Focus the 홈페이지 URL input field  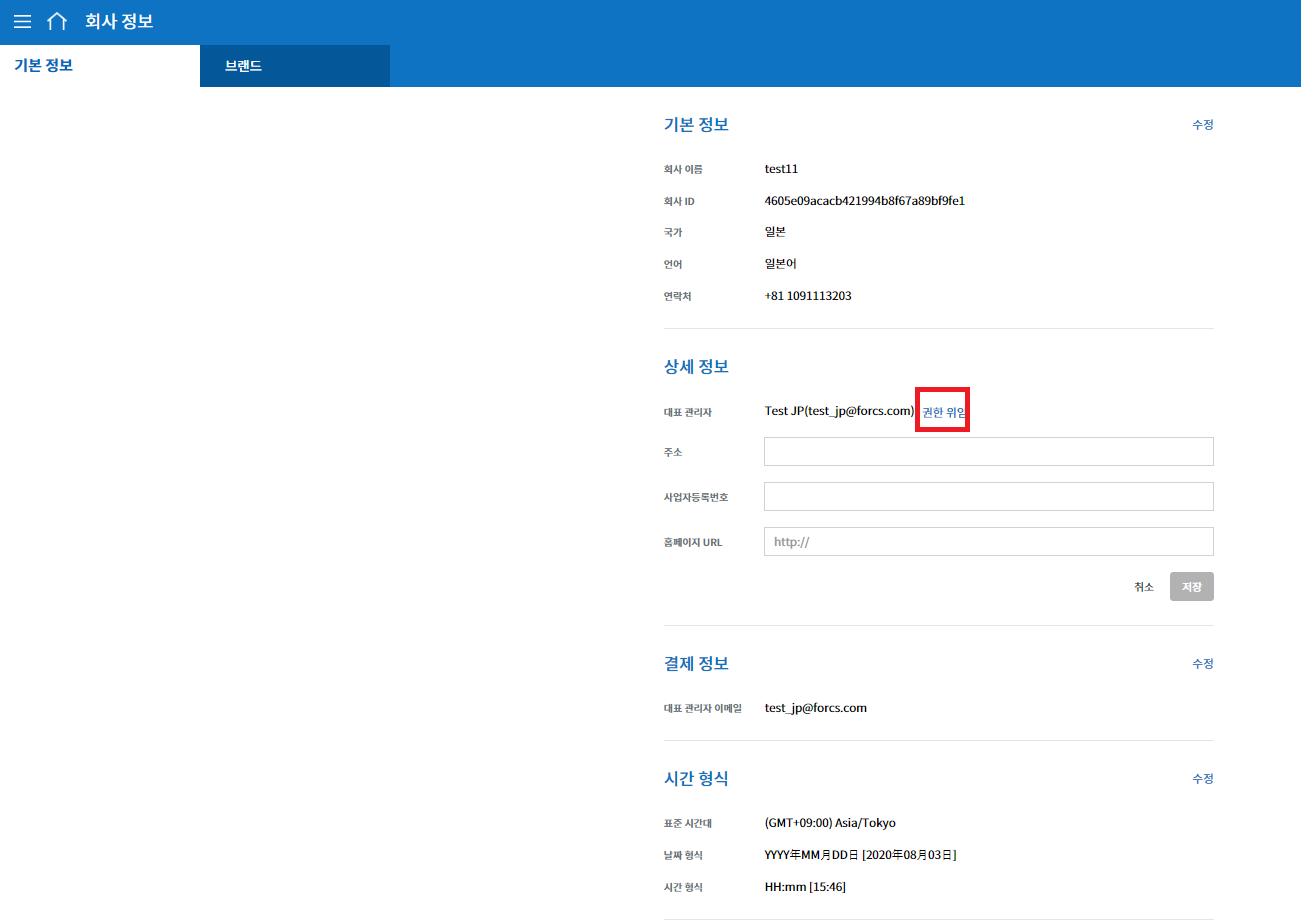(989, 541)
